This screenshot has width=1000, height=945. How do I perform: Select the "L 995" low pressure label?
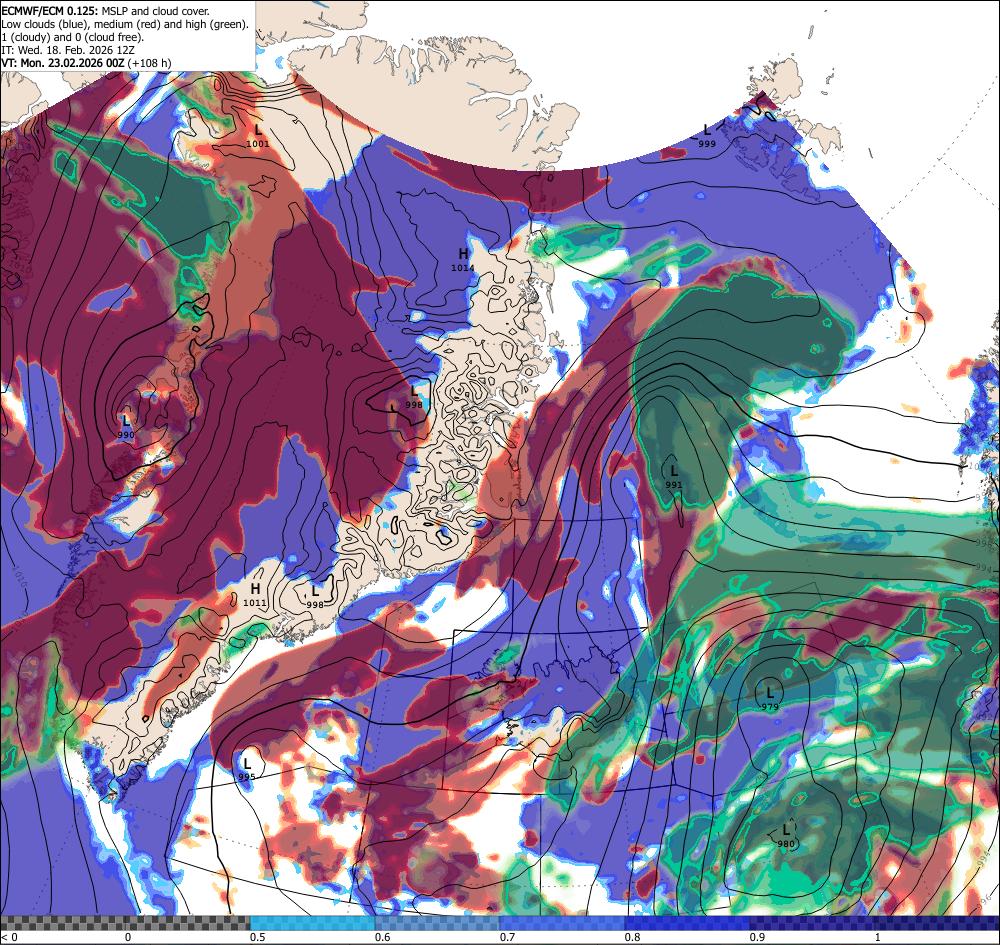point(246,769)
